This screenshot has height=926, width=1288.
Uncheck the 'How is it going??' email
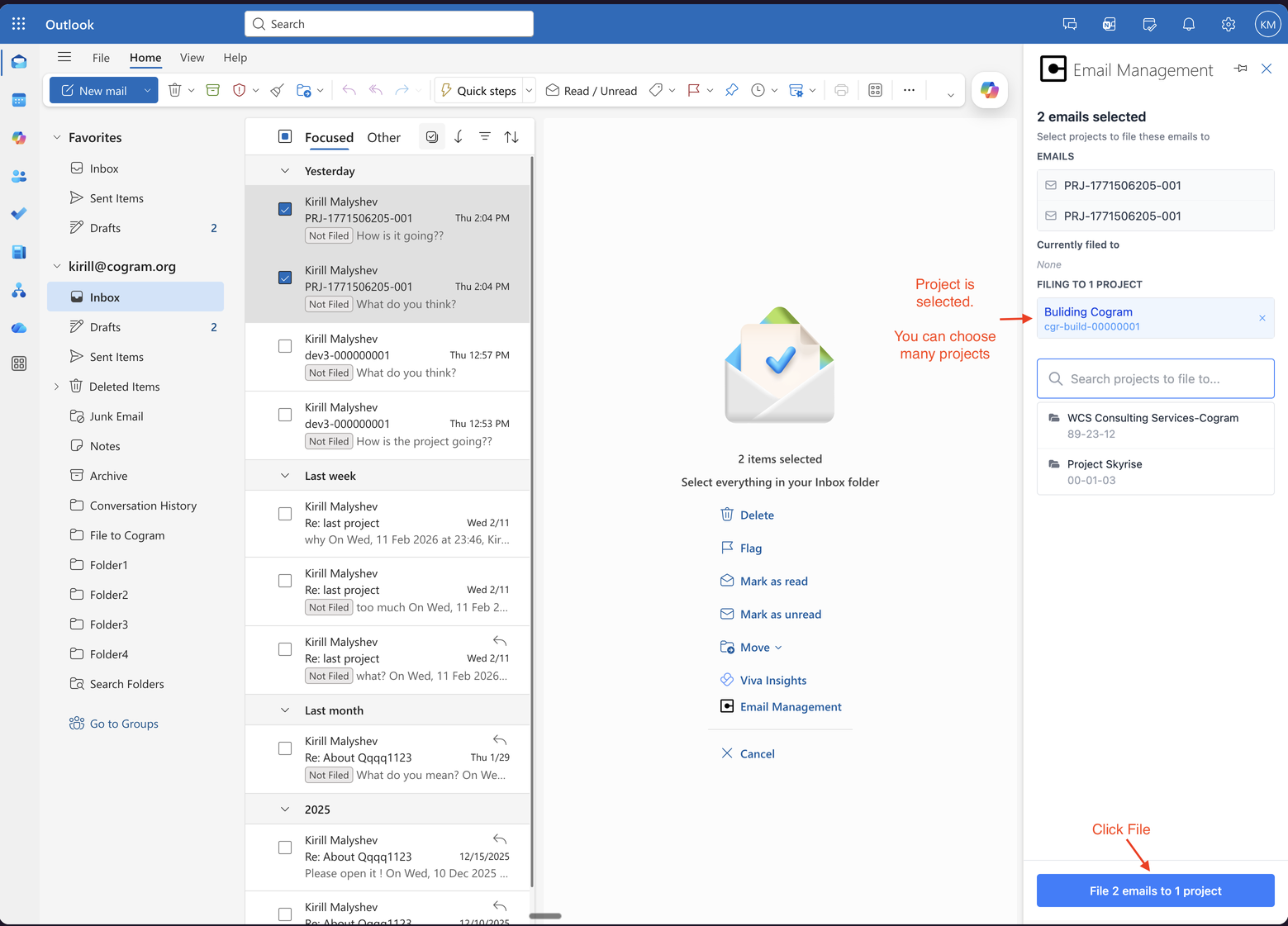[285, 209]
